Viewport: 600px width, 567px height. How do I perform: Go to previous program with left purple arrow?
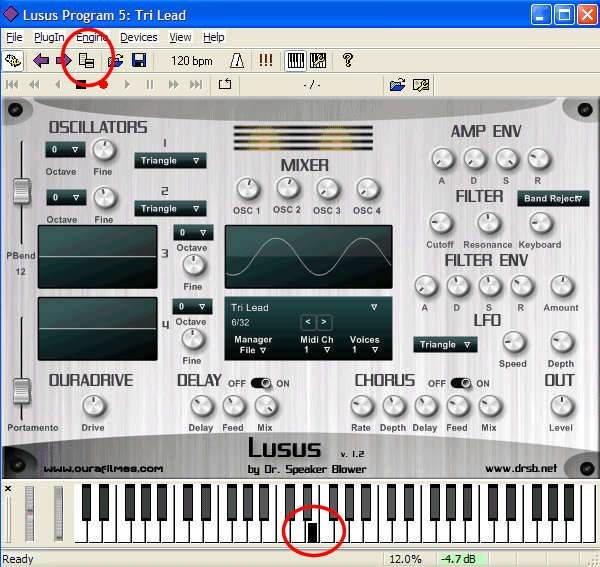[41, 60]
